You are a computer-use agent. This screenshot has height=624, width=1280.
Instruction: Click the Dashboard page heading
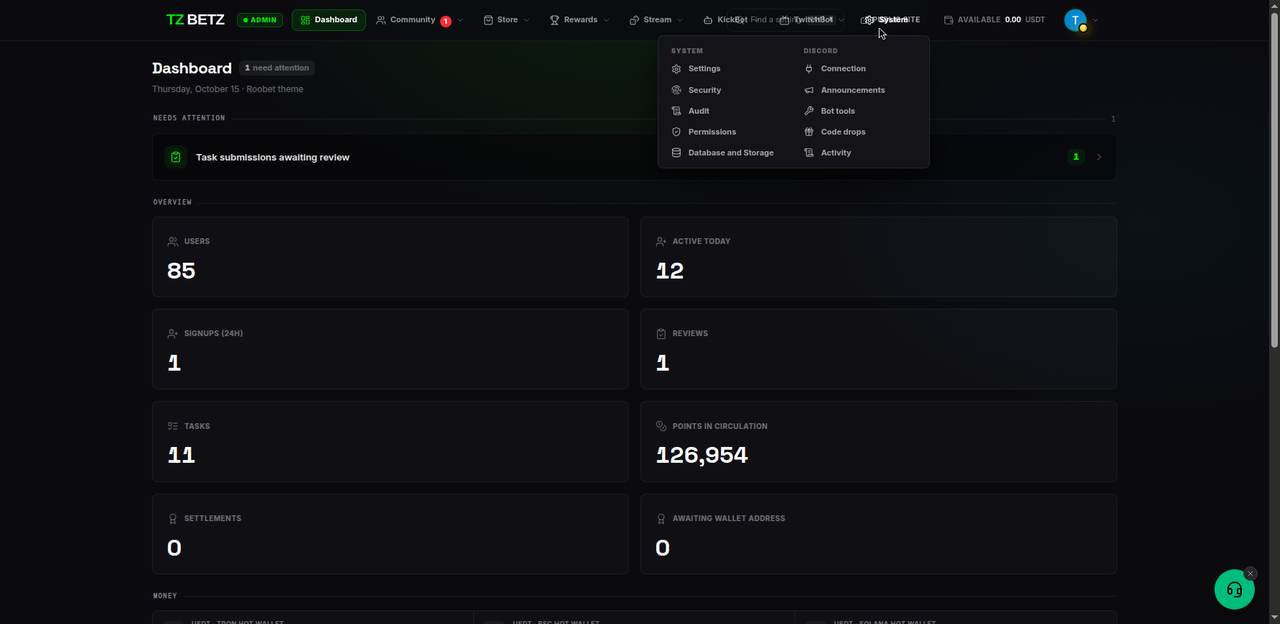click(x=192, y=68)
